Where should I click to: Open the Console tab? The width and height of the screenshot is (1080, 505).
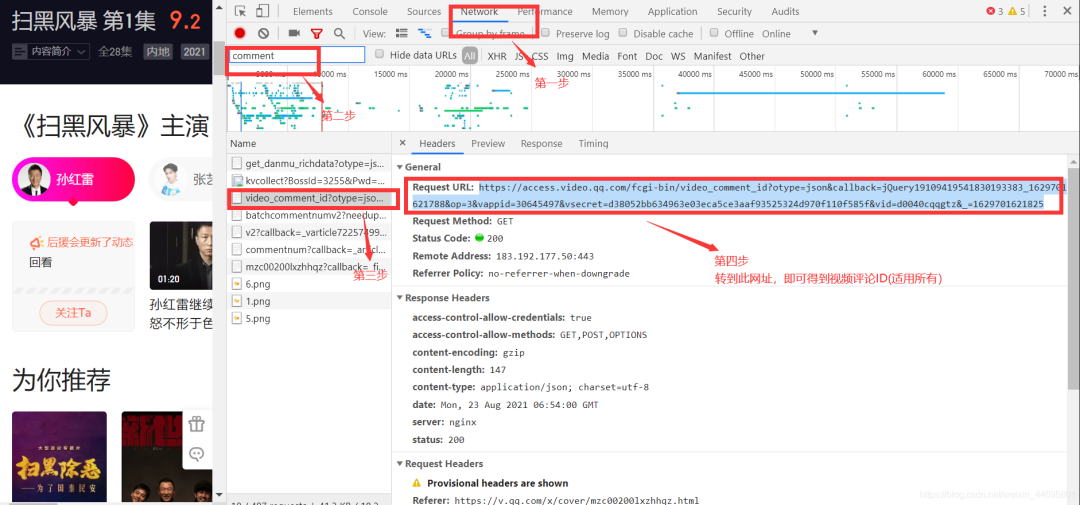point(370,11)
